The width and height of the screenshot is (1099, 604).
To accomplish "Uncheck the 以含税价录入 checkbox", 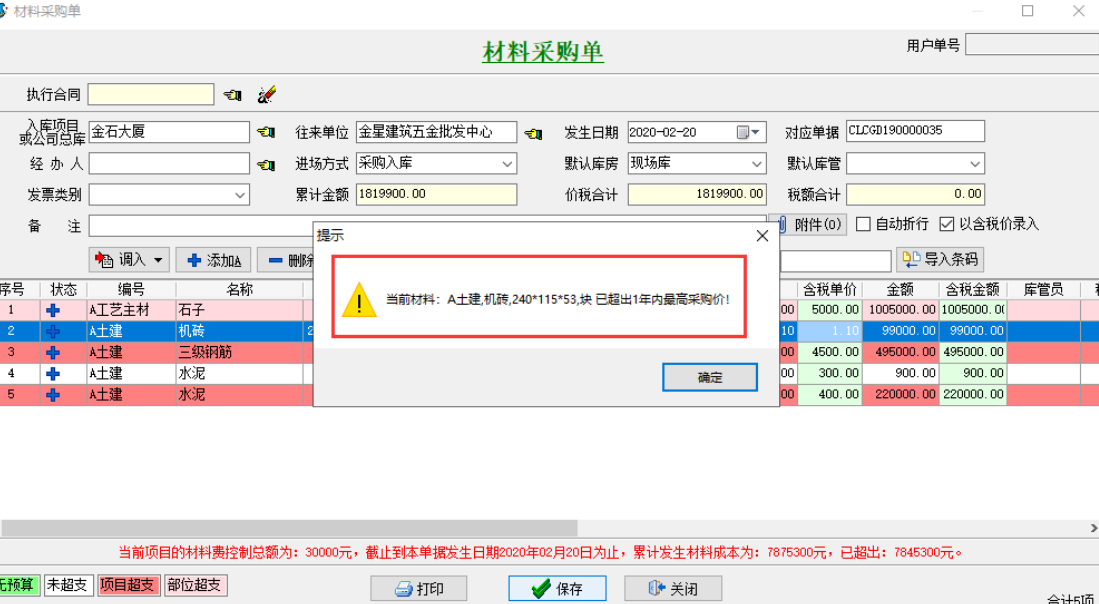I will (x=948, y=223).
